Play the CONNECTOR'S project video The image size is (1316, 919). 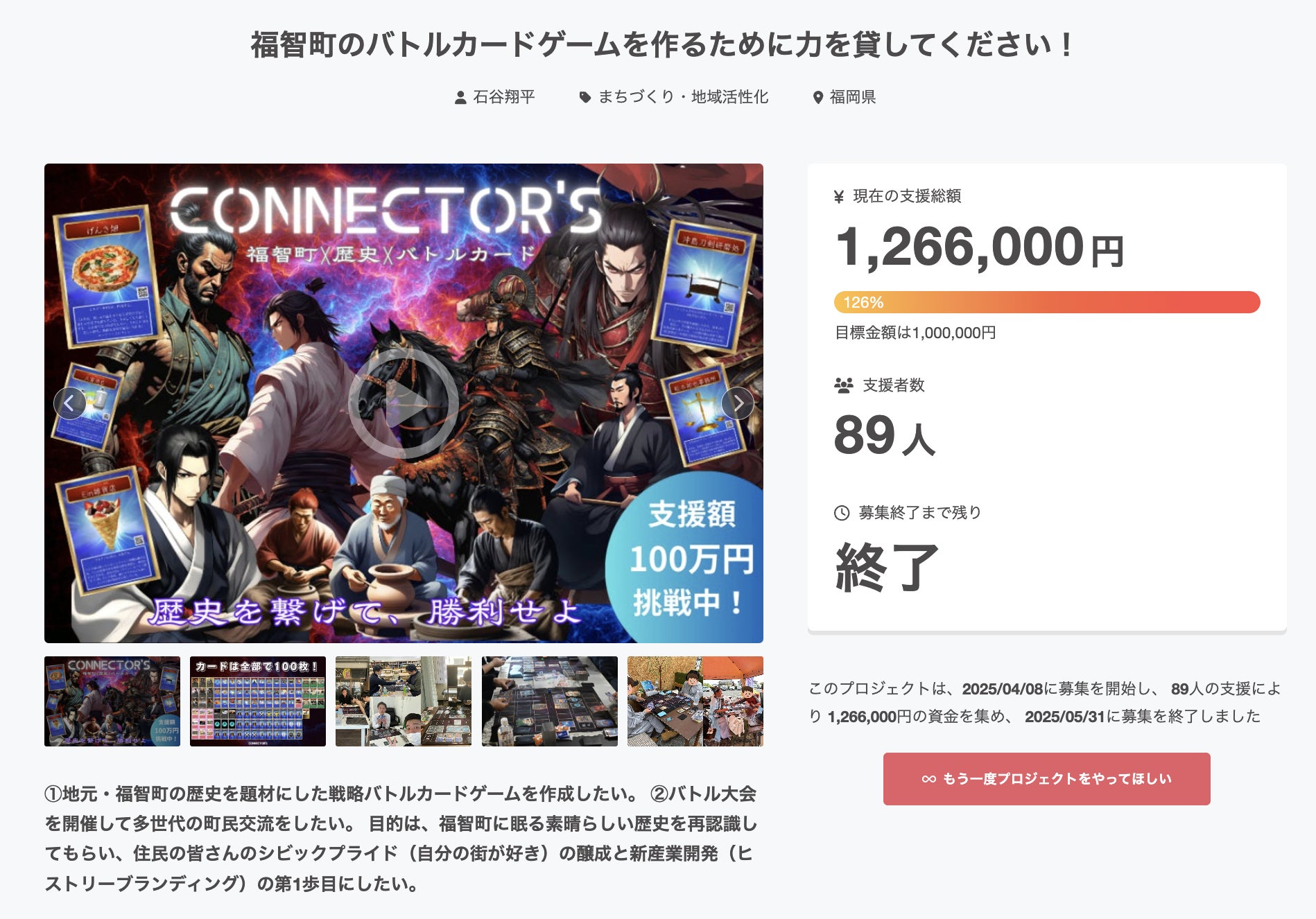(x=403, y=403)
